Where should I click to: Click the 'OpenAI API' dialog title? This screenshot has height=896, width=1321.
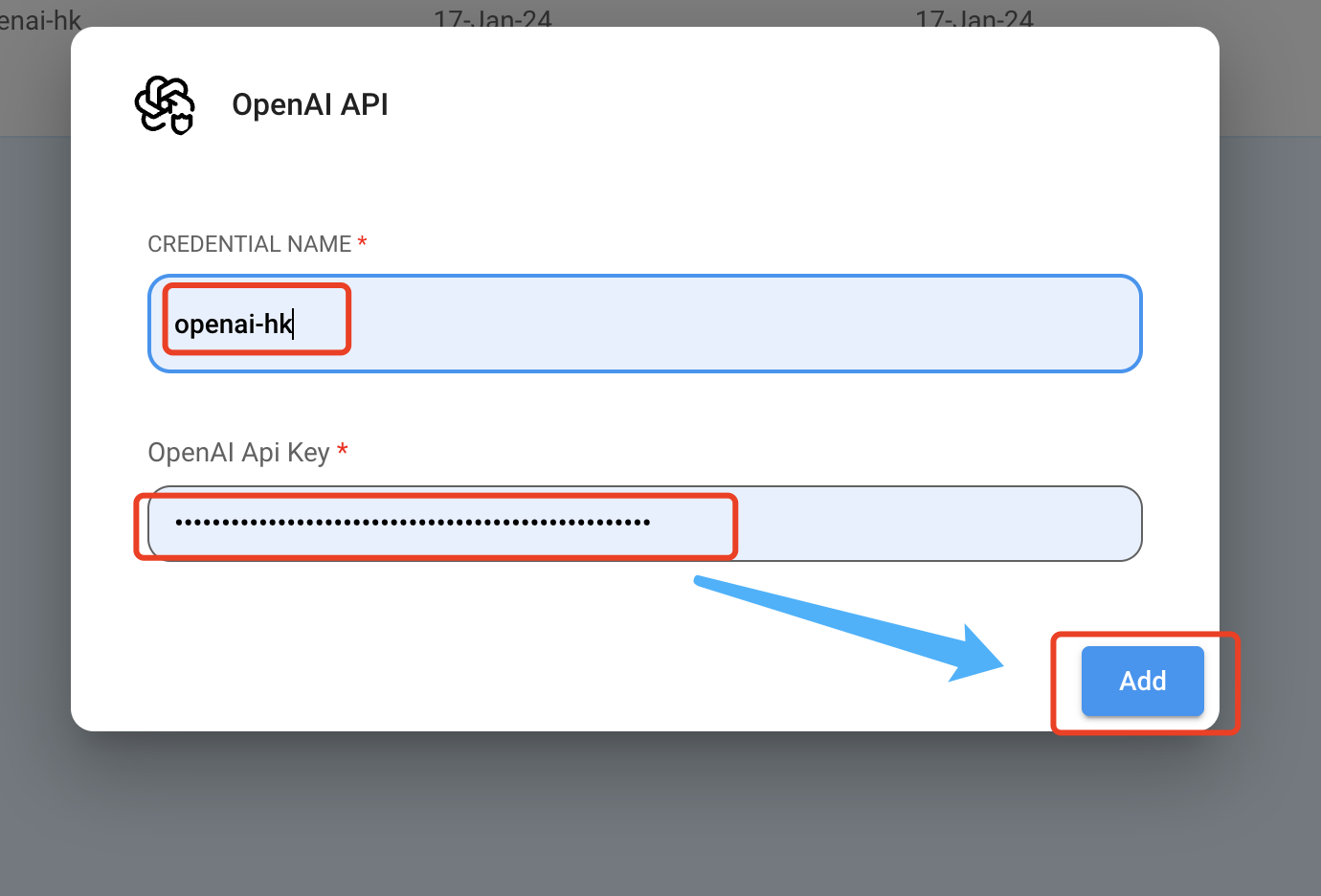[310, 104]
